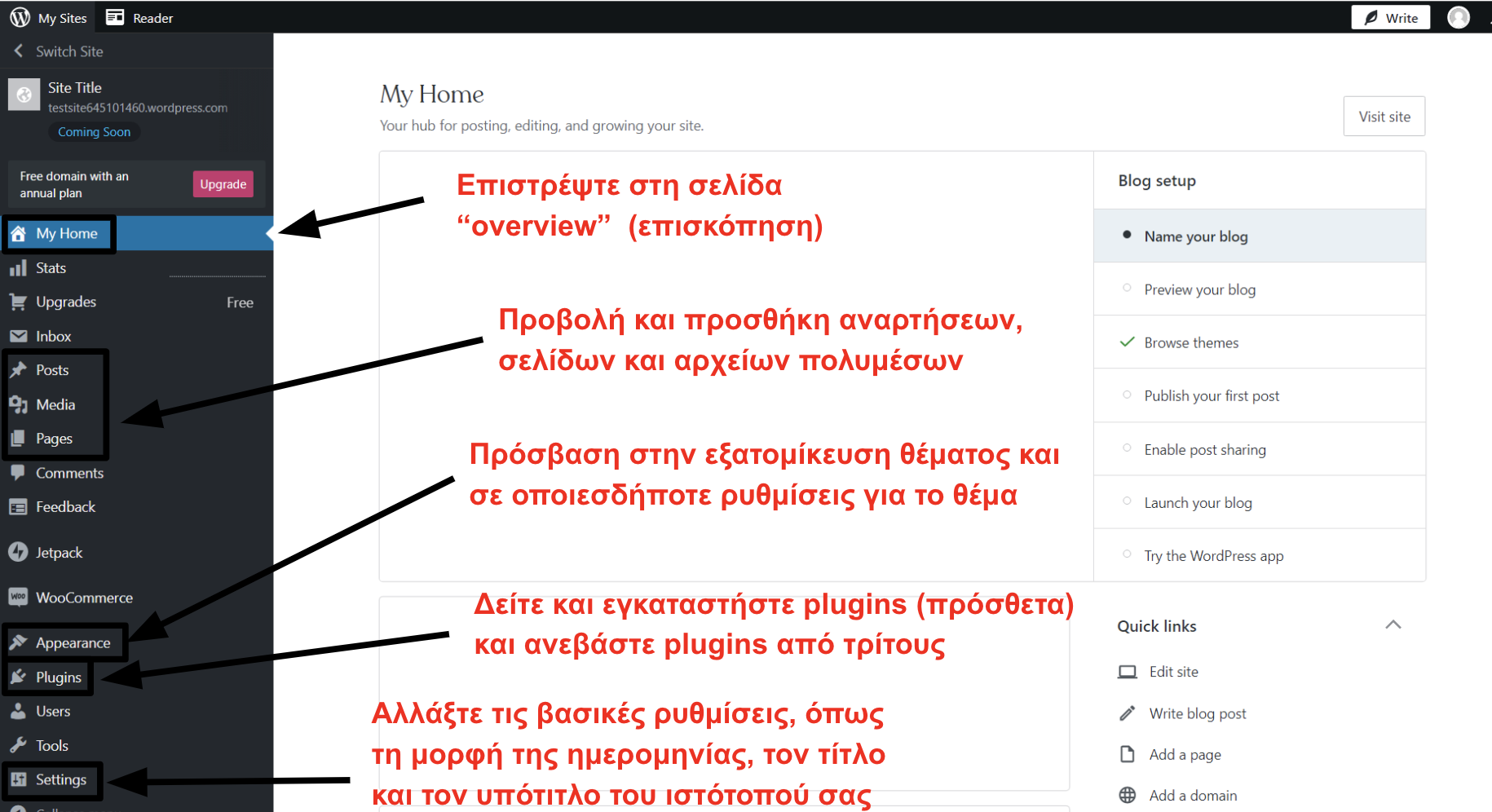Open Reader from the top bar
The height and width of the screenshot is (812, 1492).
point(139,17)
